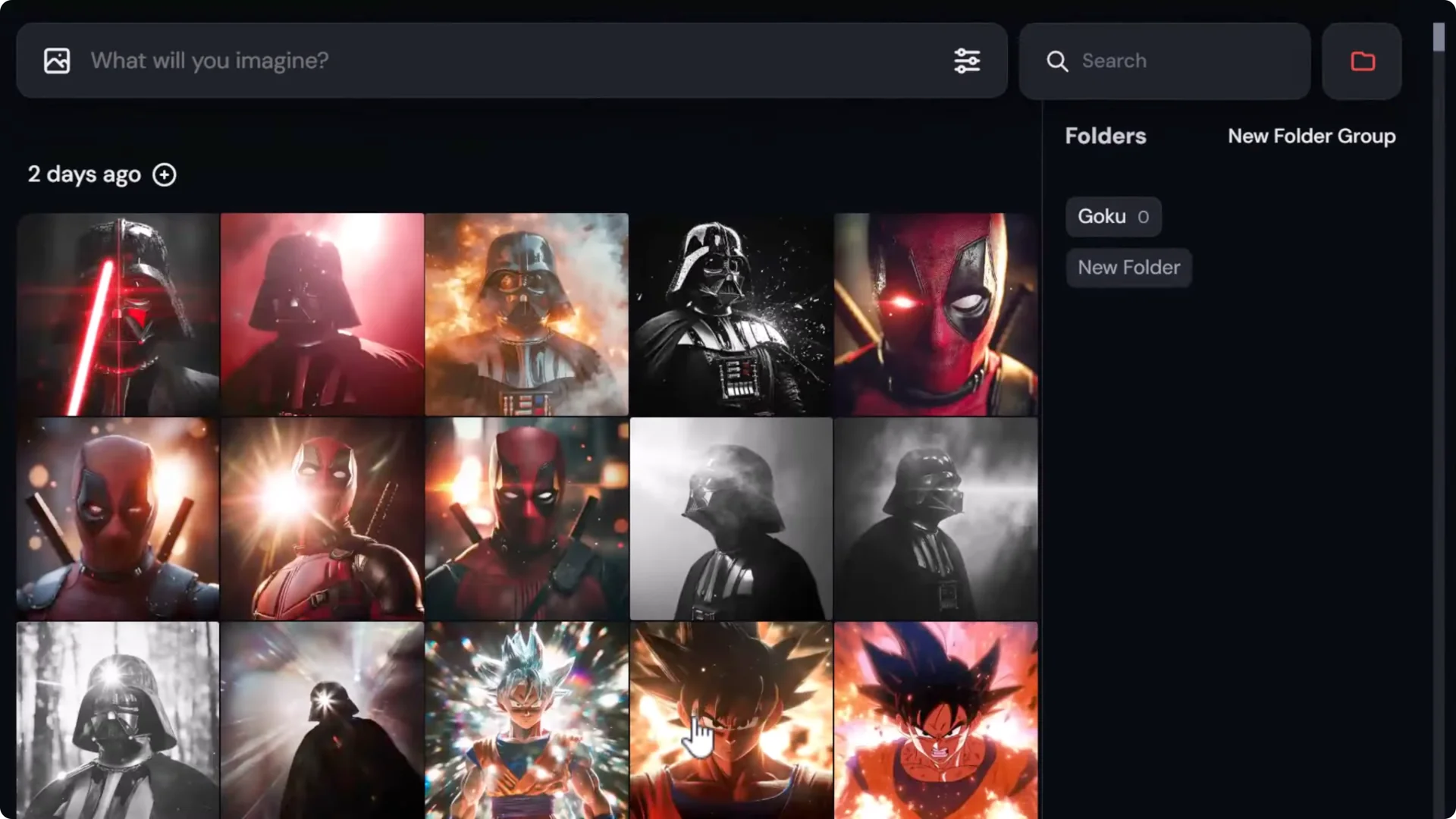Click the image upload icon in prompt bar
This screenshot has width=1456, height=819.
click(x=57, y=61)
